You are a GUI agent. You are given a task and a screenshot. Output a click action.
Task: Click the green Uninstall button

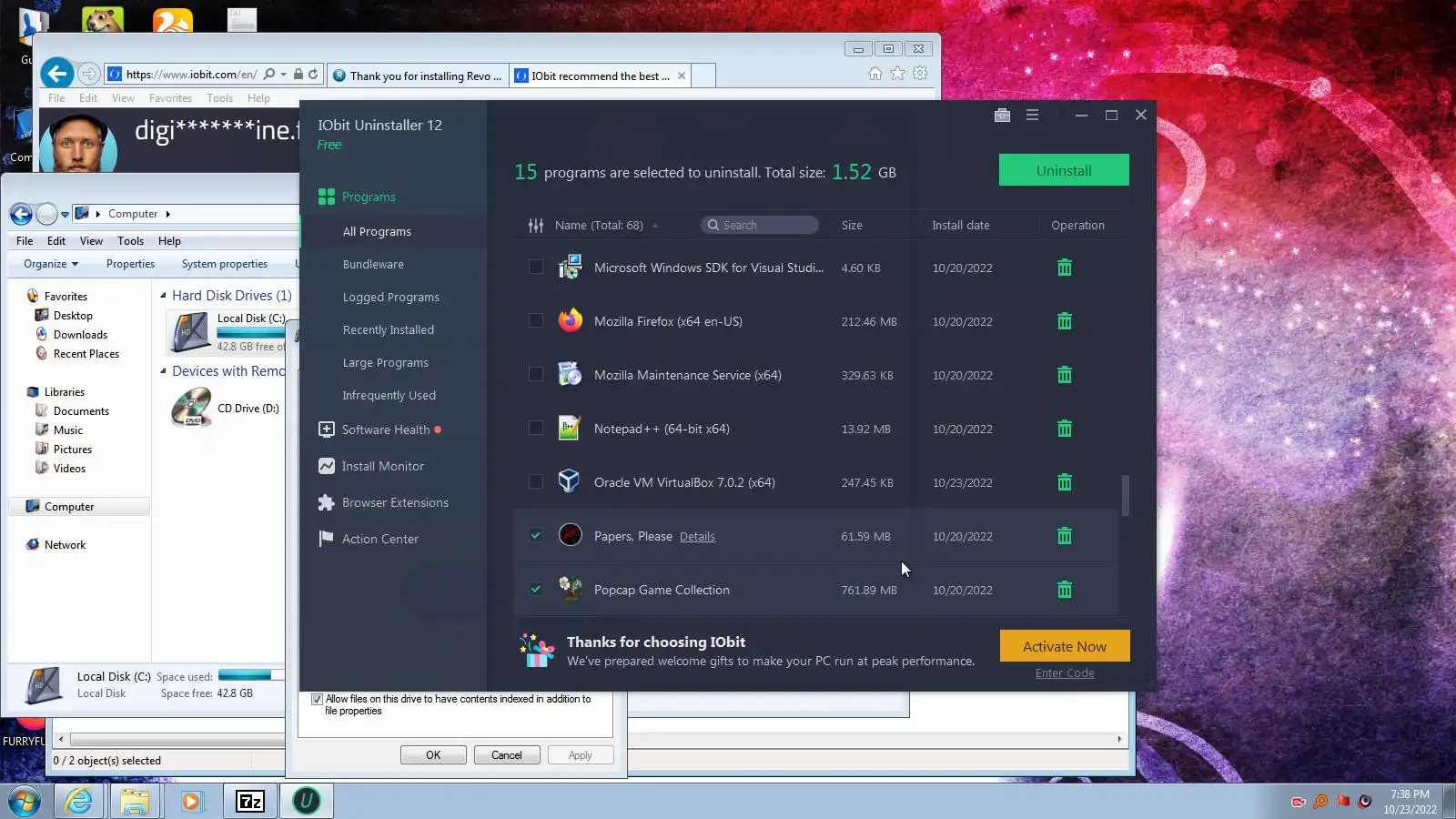click(1064, 170)
